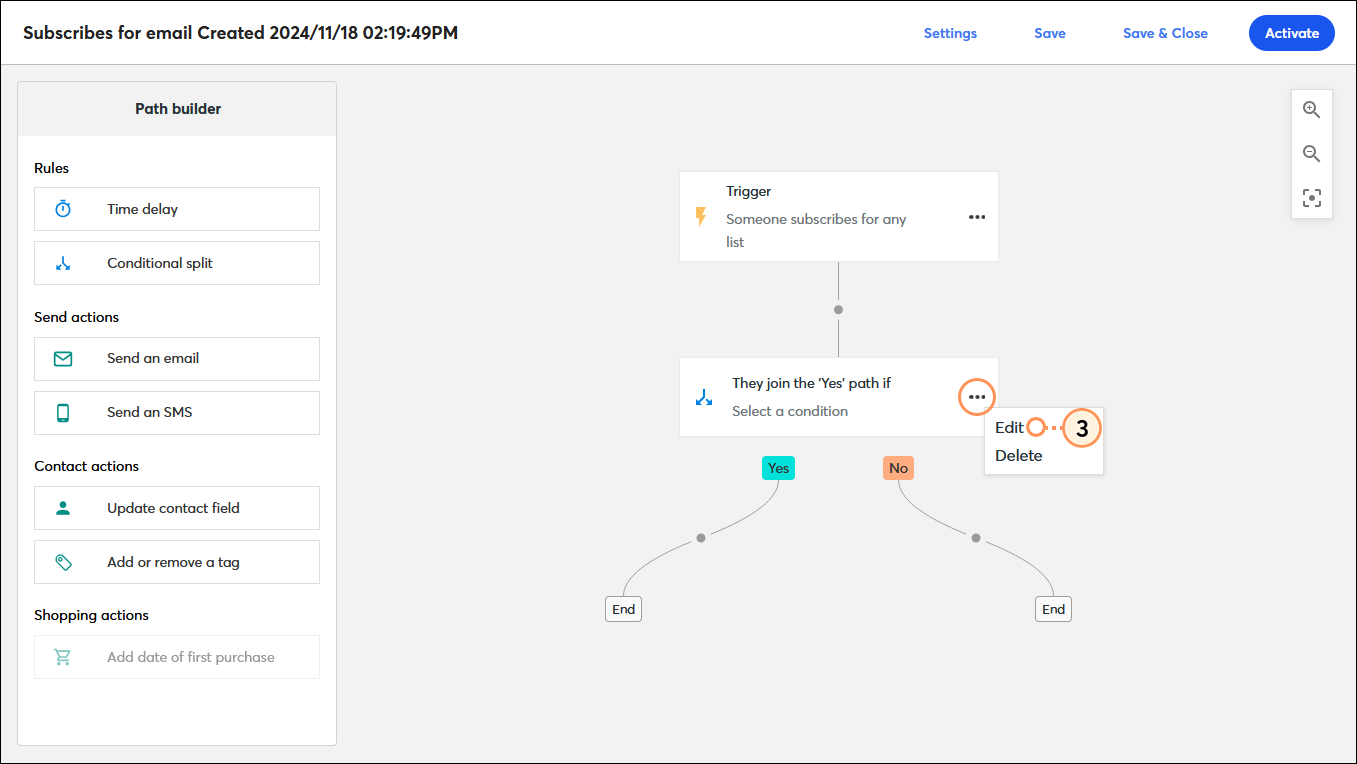This screenshot has height=764, width=1357.
Task: Click the add-step dot below the Trigger
Action: pyautogui.click(x=838, y=310)
